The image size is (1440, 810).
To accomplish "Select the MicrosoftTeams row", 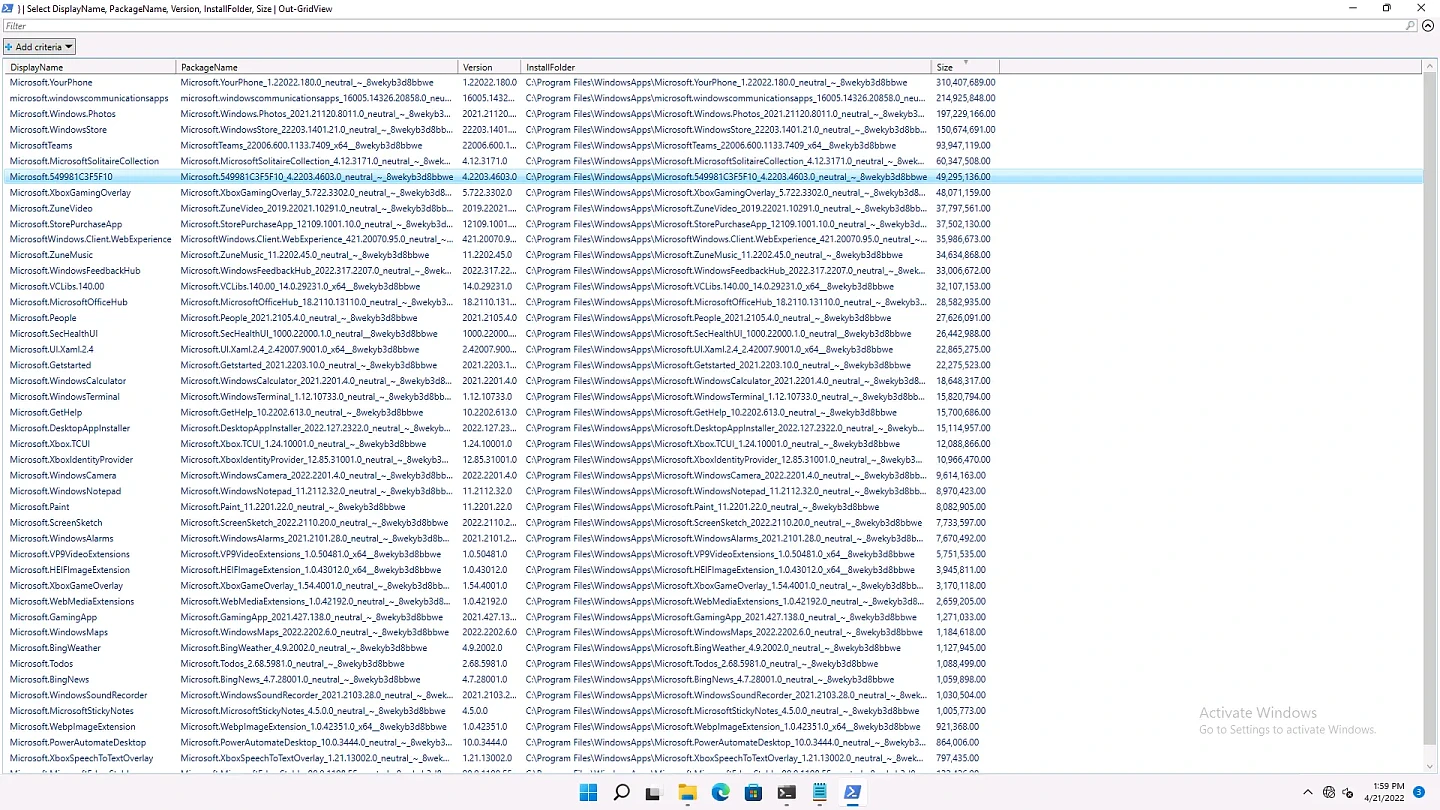I will click(713, 145).
